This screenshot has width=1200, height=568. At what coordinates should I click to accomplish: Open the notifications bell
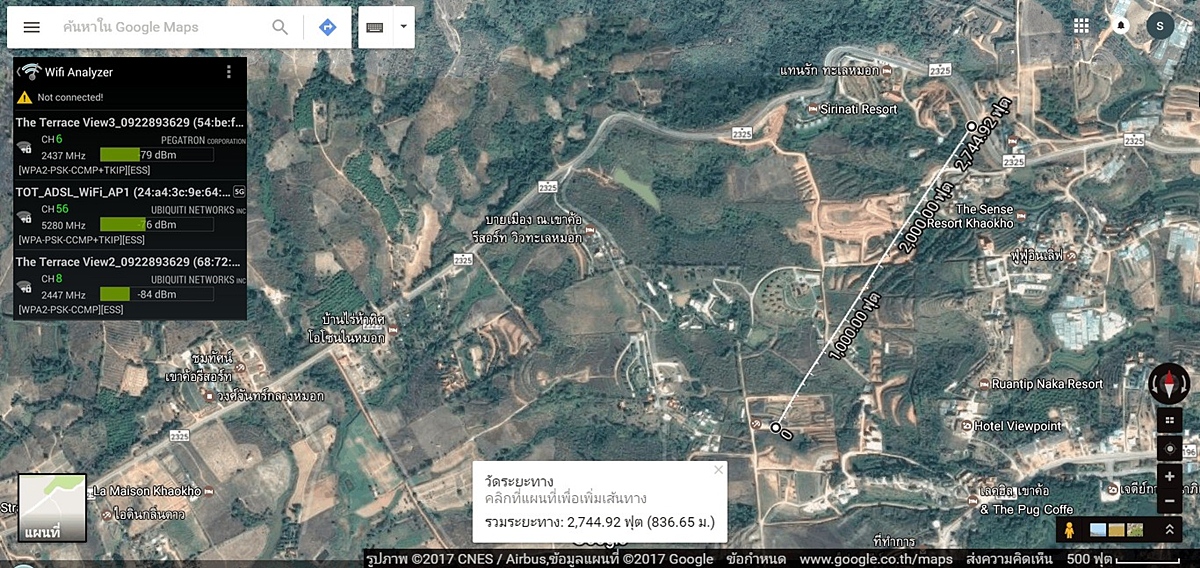tap(1121, 26)
